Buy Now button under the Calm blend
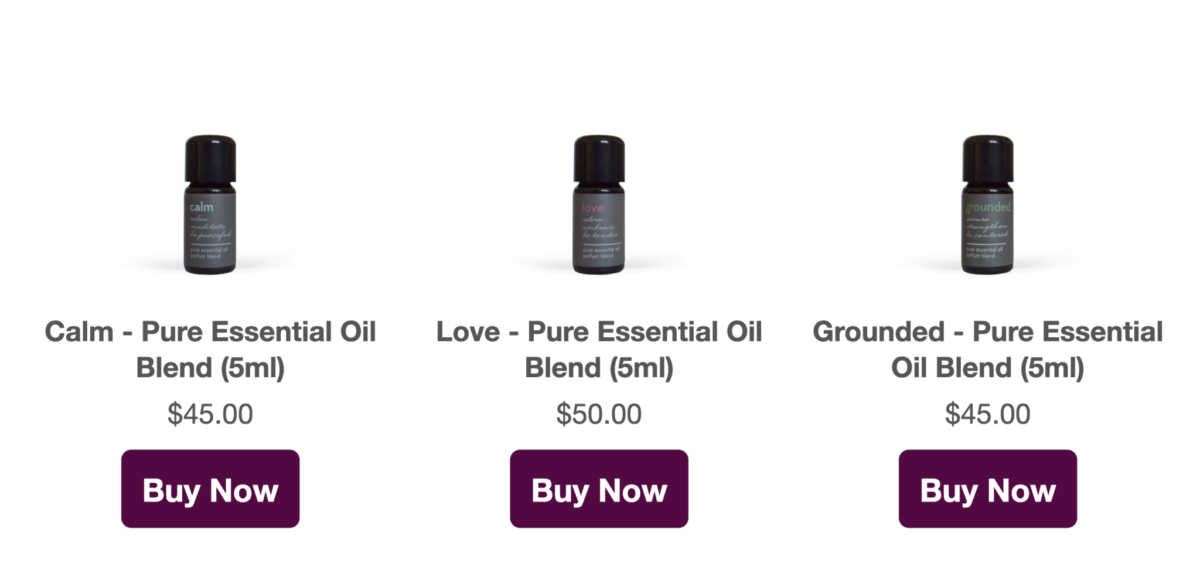Viewport: 1200px width, 586px height. (x=210, y=489)
